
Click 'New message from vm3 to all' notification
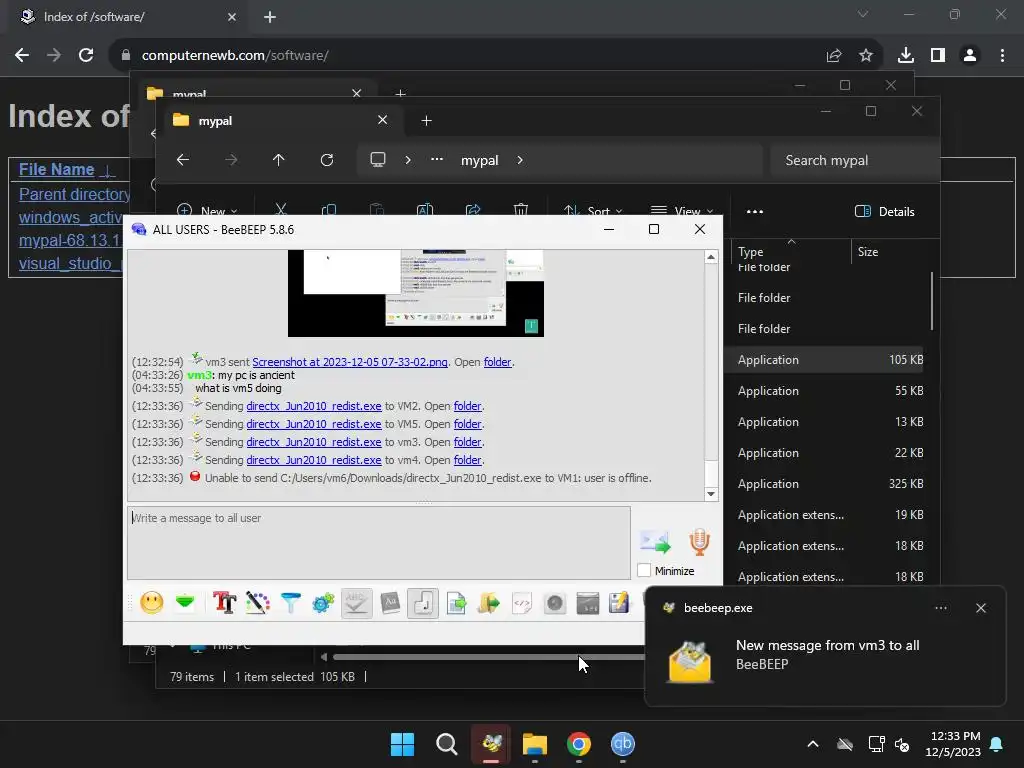pyautogui.click(x=827, y=645)
